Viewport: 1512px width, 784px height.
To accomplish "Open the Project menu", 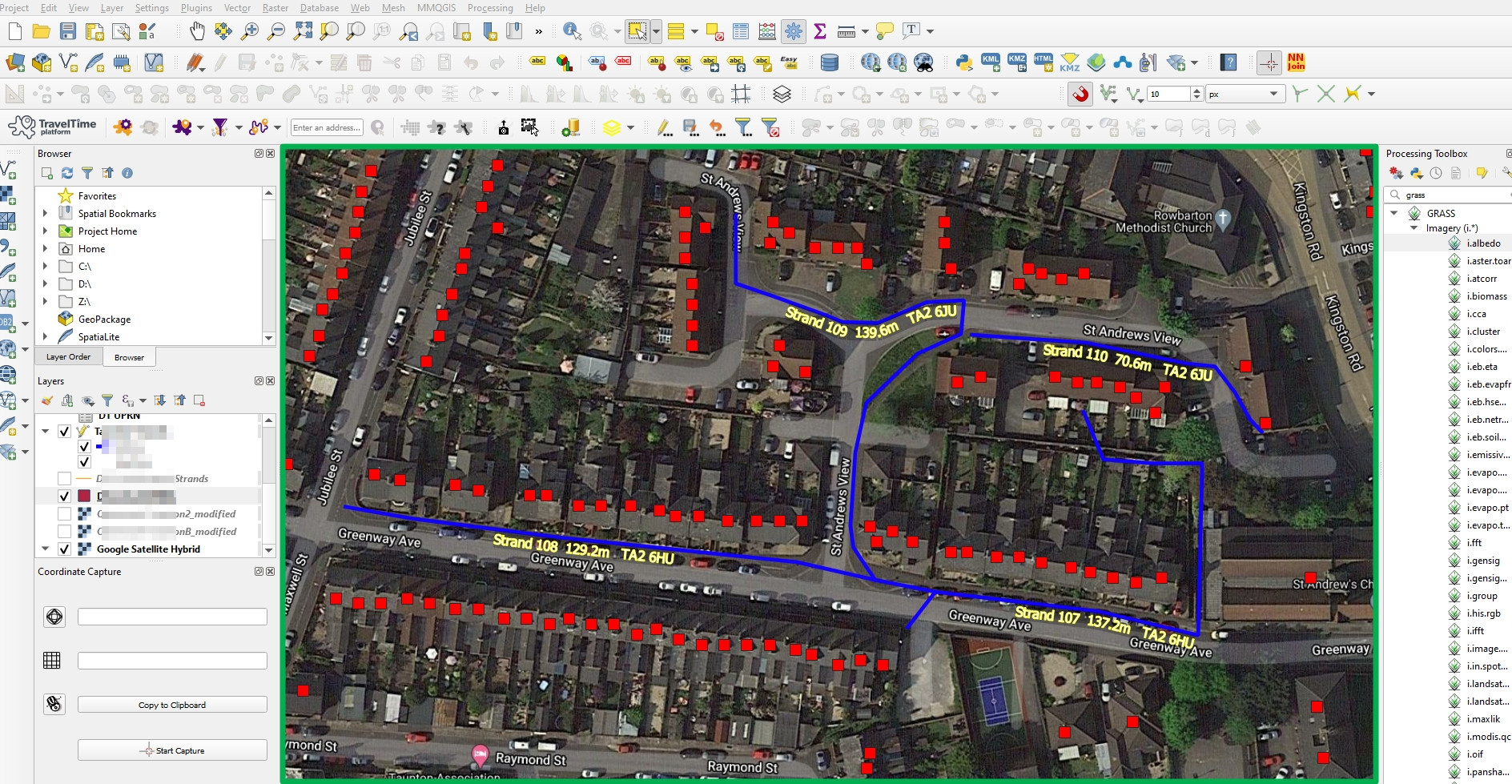I will [x=14, y=8].
